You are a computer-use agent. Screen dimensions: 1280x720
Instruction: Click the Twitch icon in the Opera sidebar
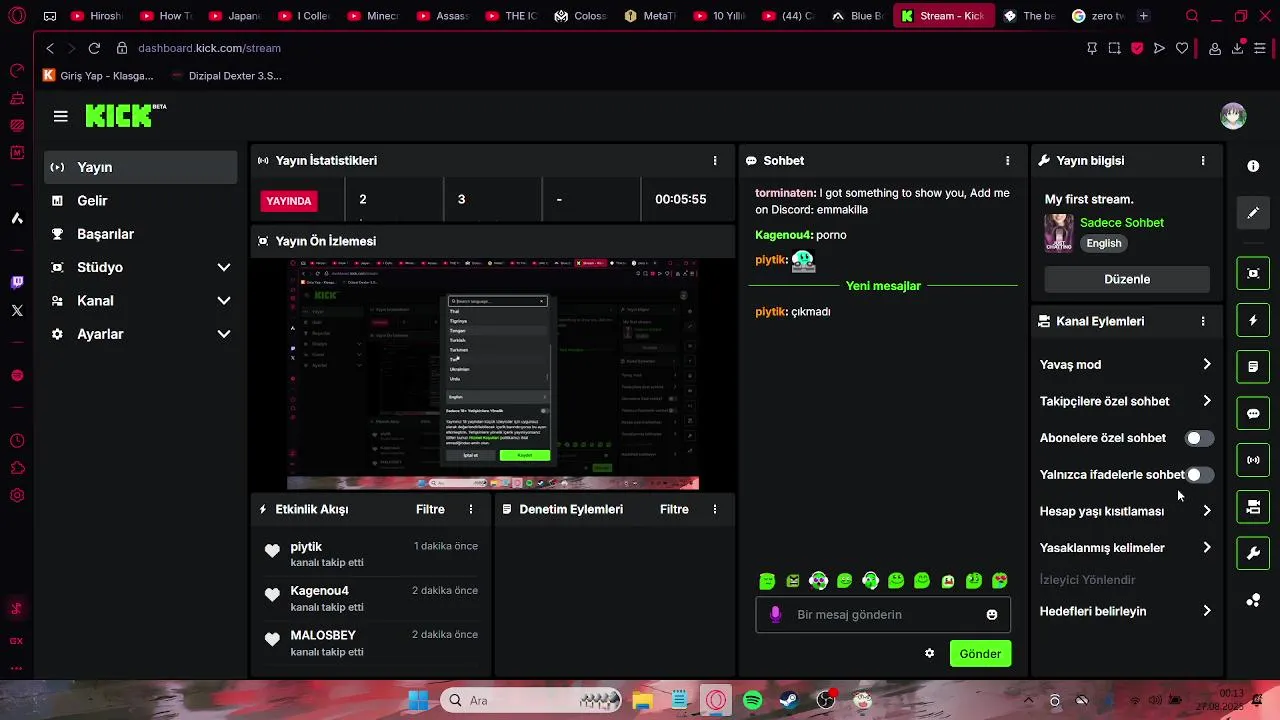[17, 283]
